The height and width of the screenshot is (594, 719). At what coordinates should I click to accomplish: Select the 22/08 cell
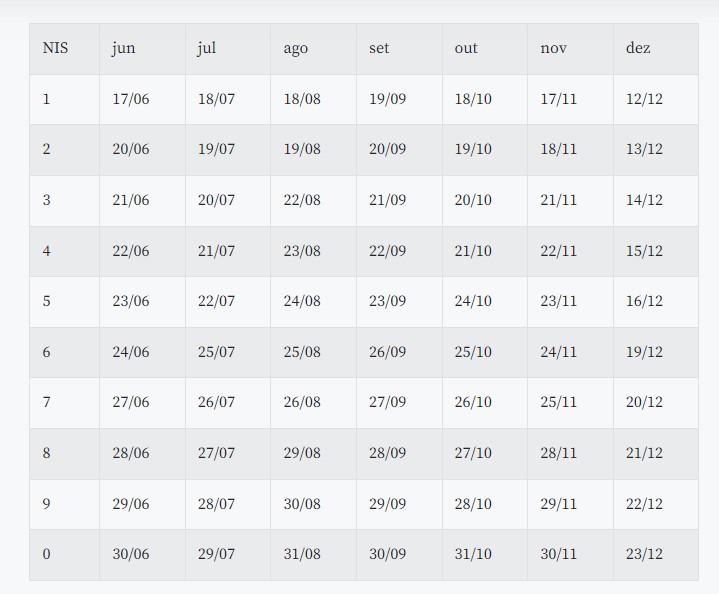[x=302, y=200]
